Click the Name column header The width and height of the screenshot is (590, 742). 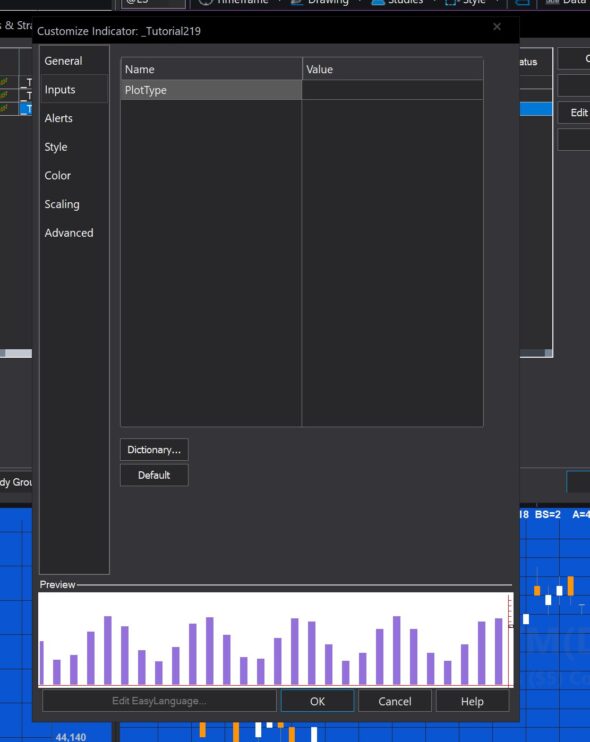coord(211,69)
